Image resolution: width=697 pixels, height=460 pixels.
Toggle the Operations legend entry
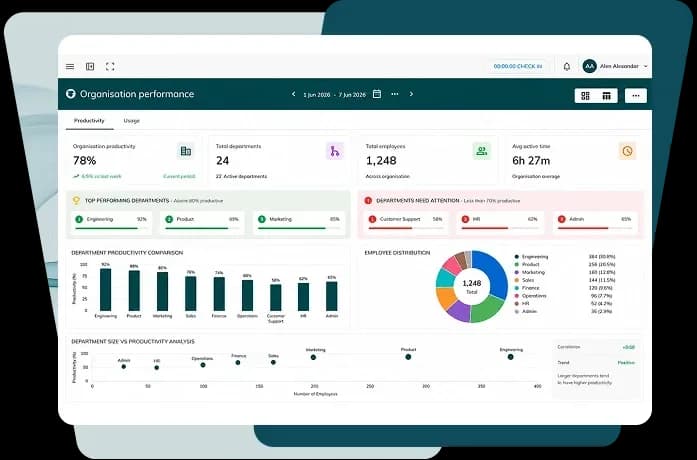pyautogui.click(x=530, y=296)
